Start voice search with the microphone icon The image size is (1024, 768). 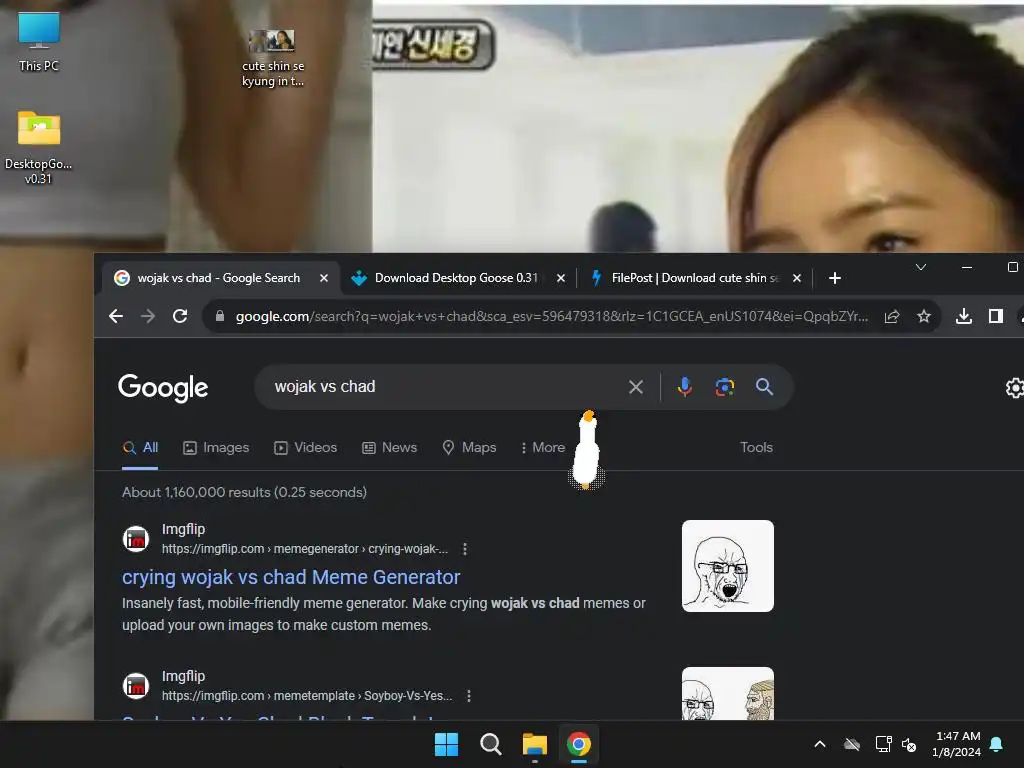pos(684,387)
